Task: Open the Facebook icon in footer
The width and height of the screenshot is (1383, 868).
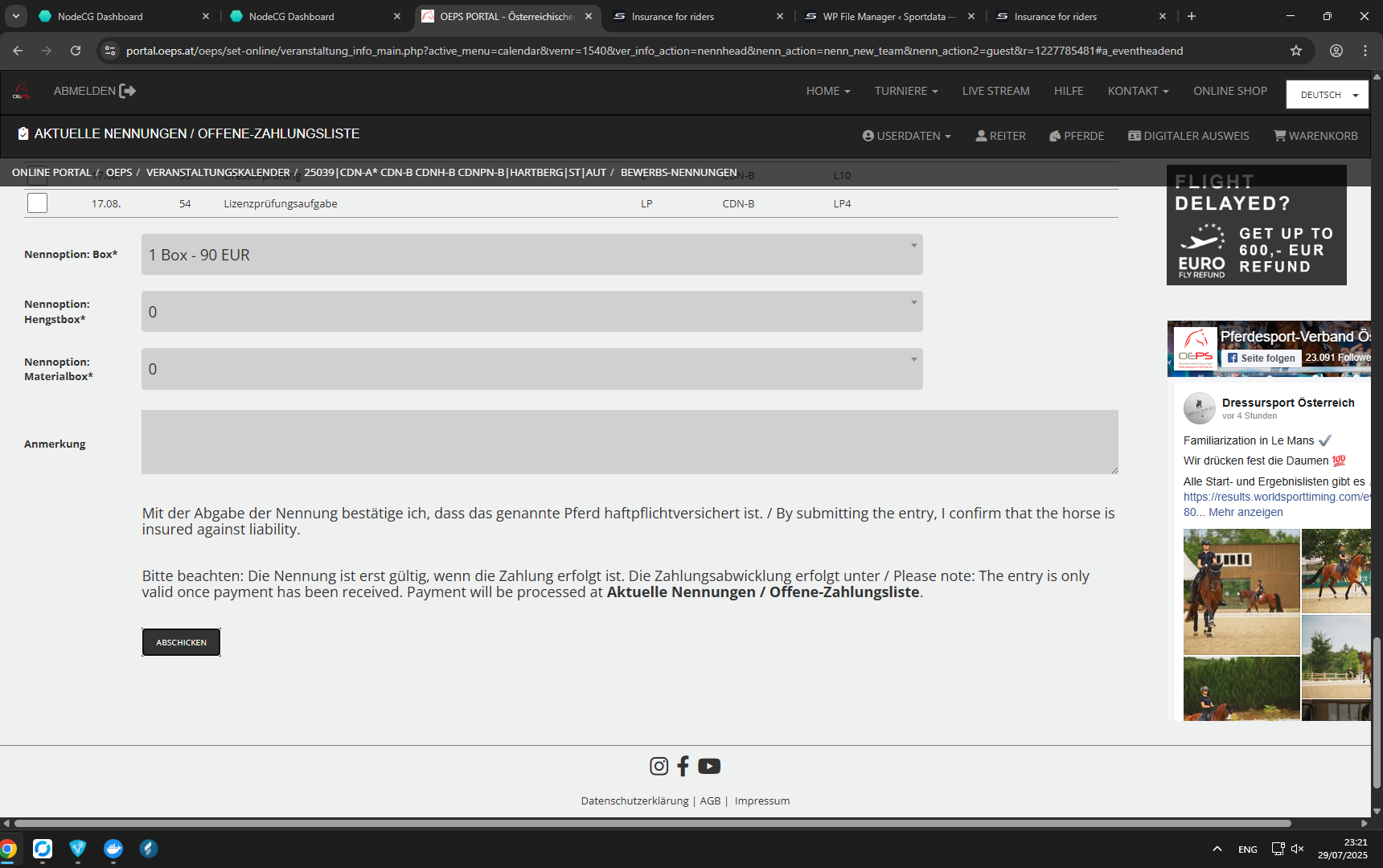Action: [x=683, y=766]
